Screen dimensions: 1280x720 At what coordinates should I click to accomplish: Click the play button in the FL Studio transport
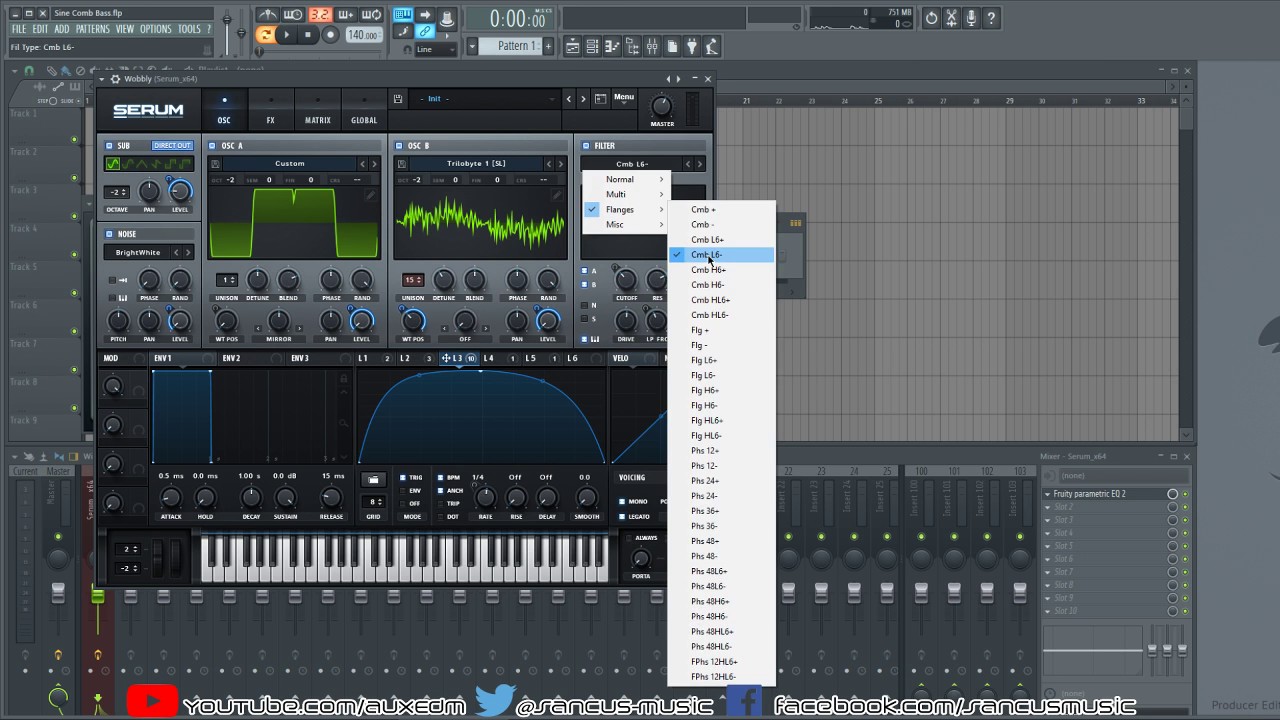pyautogui.click(x=287, y=35)
